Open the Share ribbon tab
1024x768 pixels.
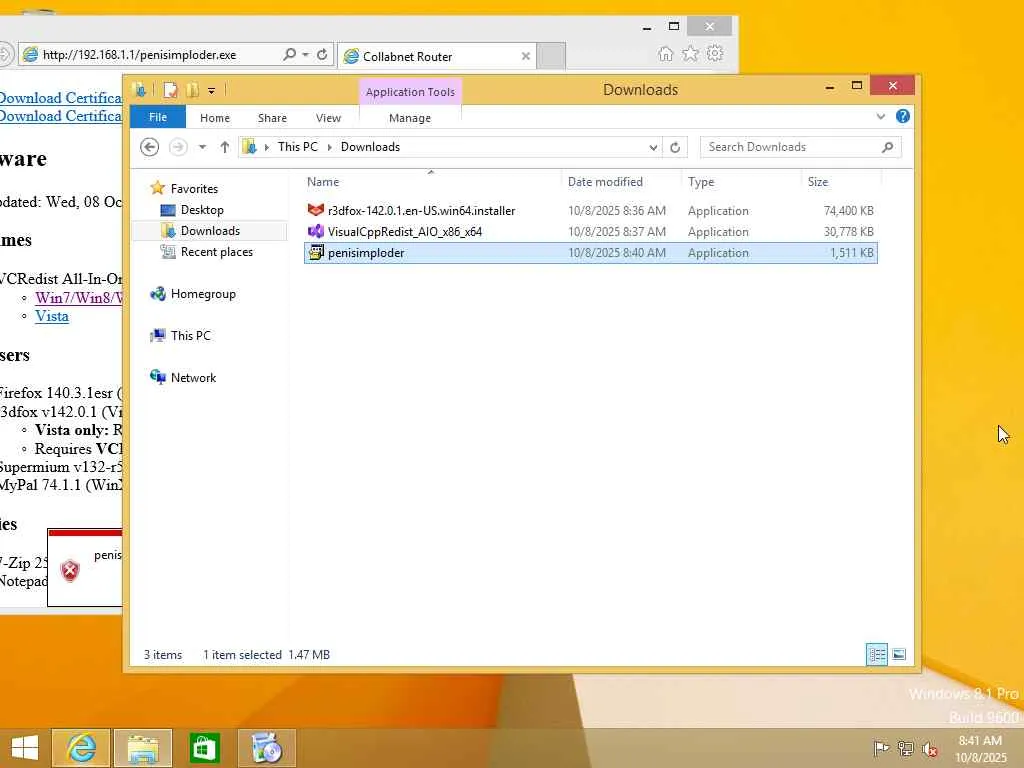[x=272, y=118]
